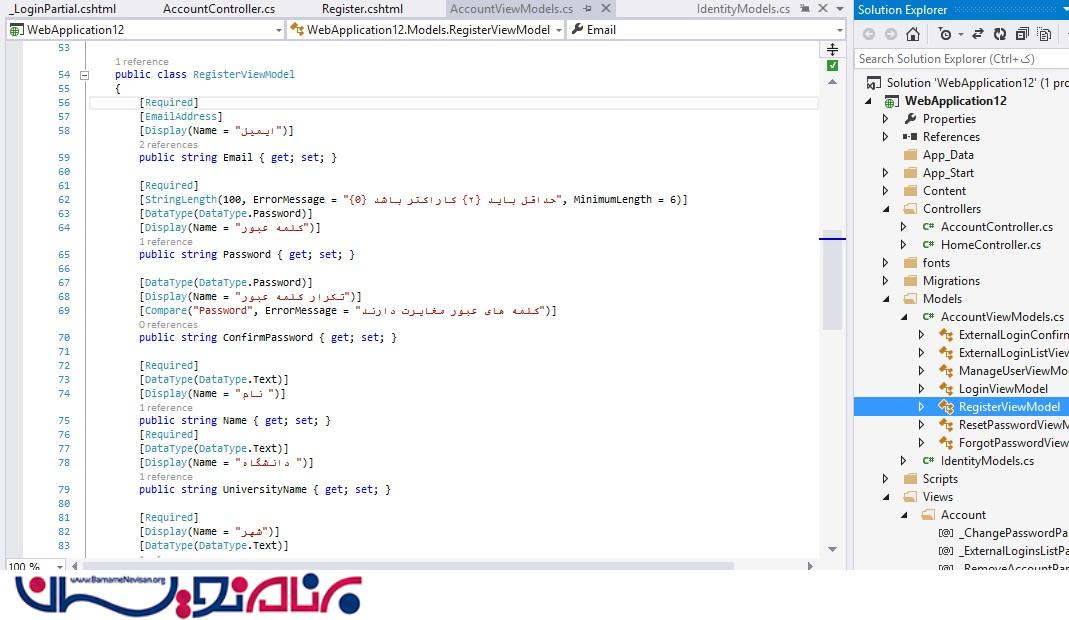Switch to the _LoginPartial.cshtml tab
The image size is (1069, 620).
pyautogui.click(x=62, y=9)
